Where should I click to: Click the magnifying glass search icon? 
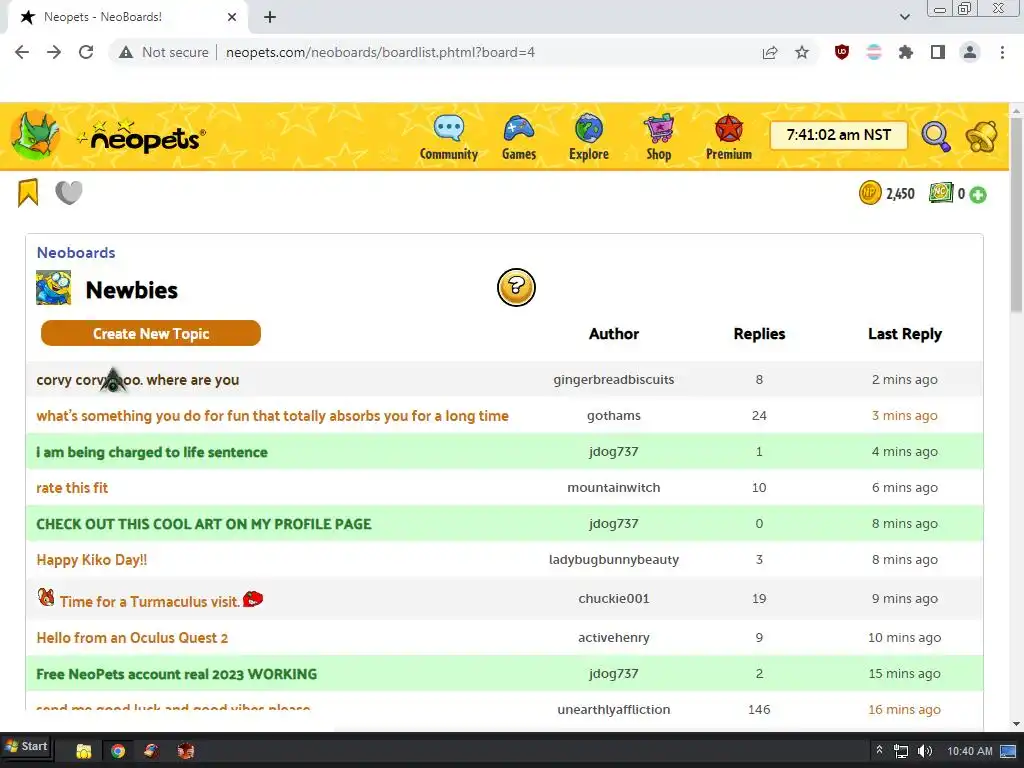coord(936,136)
